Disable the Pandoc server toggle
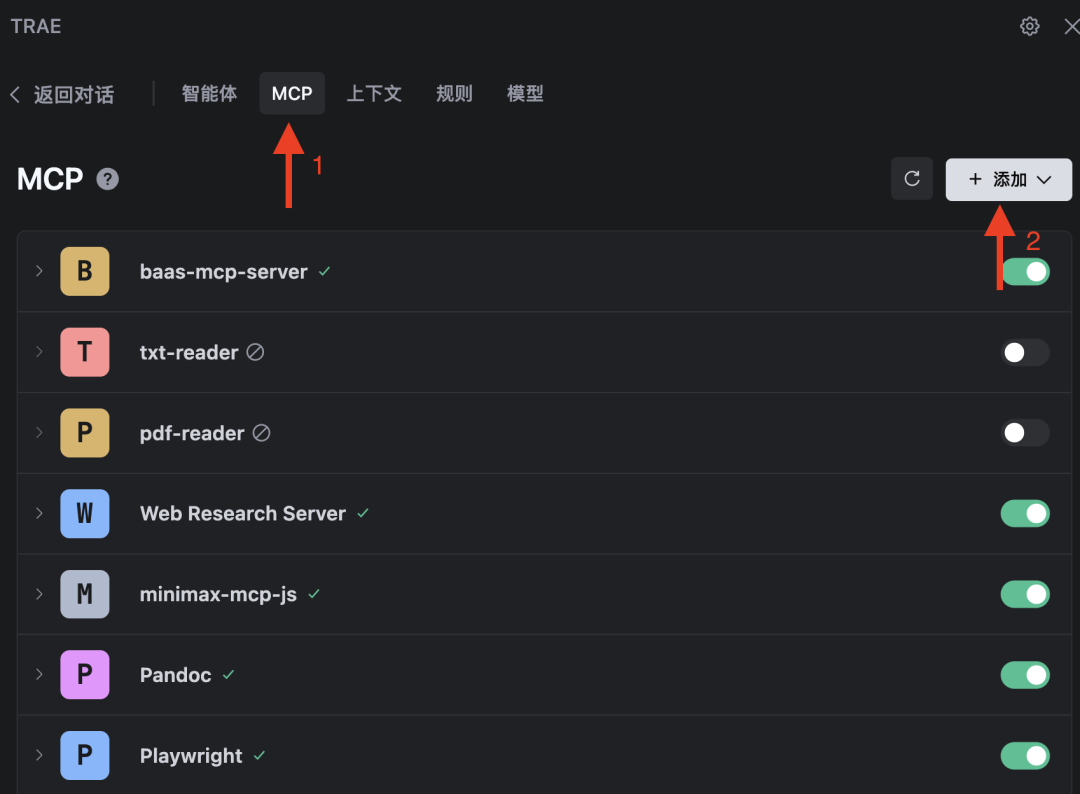Viewport: 1080px width, 794px height. (x=1025, y=675)
